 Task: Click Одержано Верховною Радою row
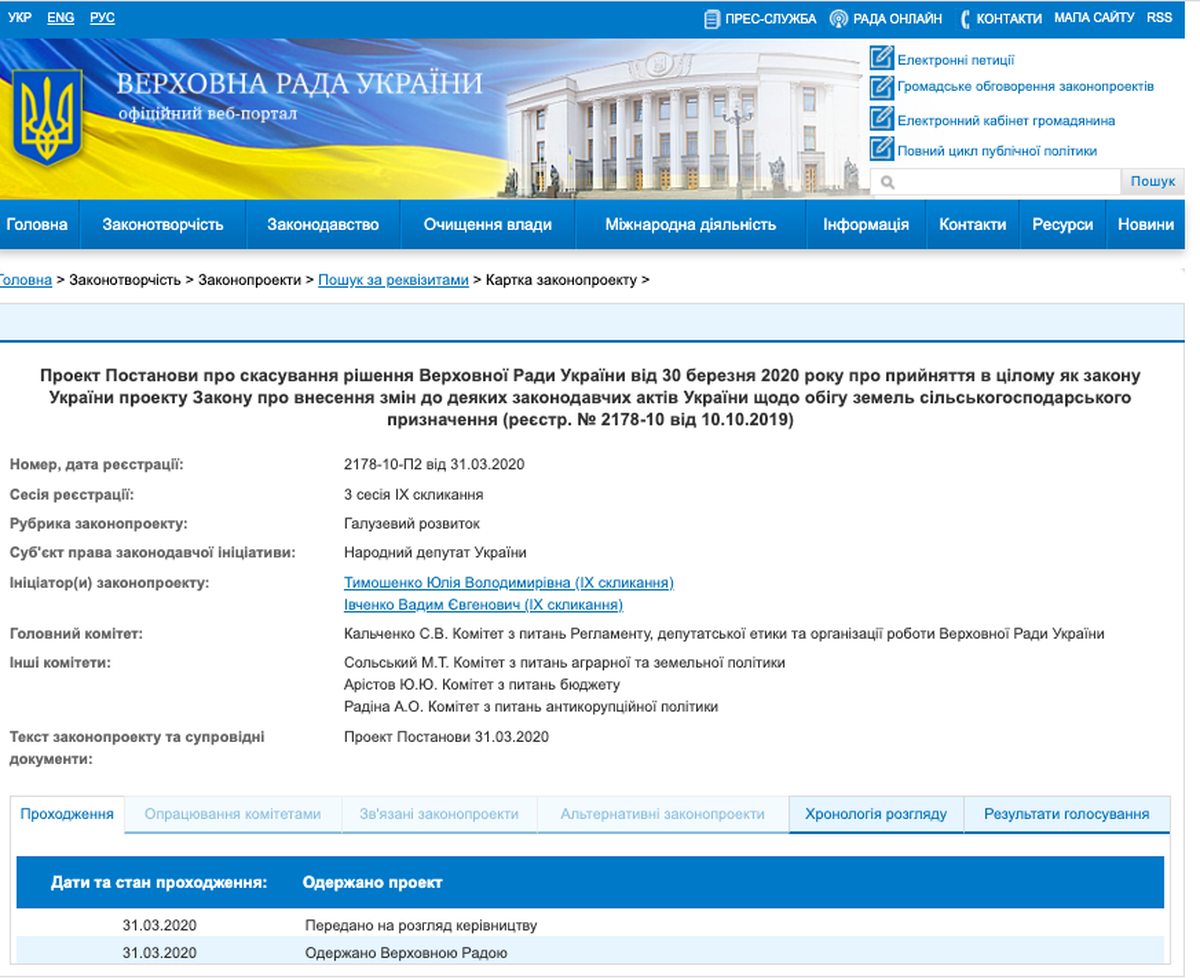tap(590, 953)
